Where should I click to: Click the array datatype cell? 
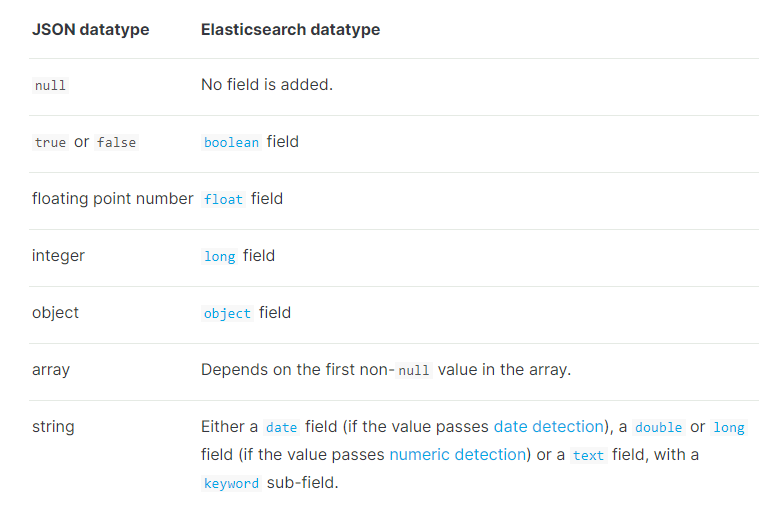point(51,370)
